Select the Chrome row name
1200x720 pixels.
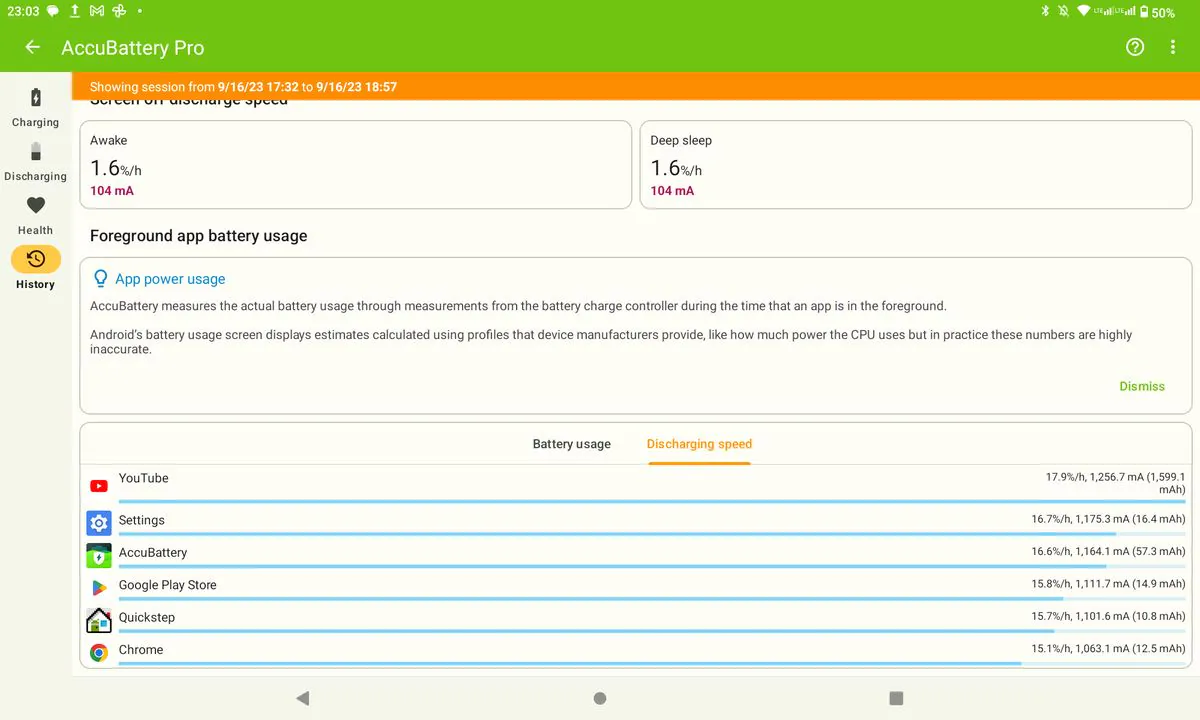click(141, 649)
